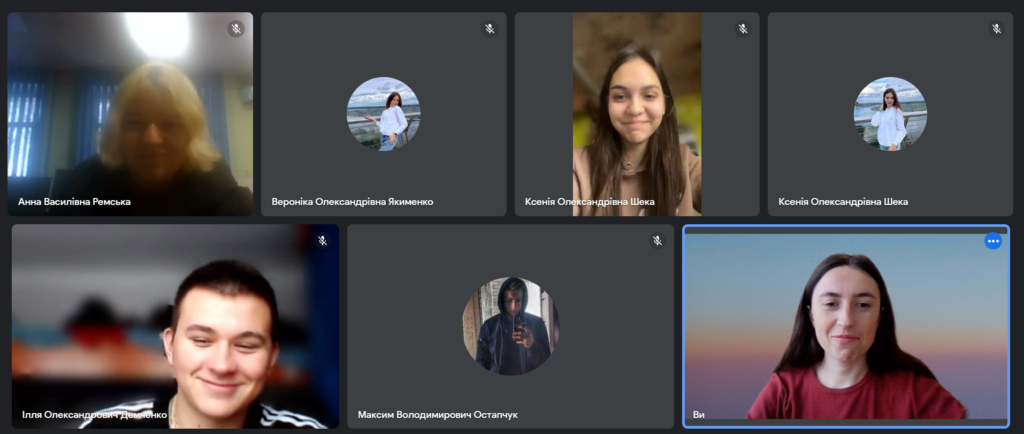Click the muted mic icon on Максим Остапчук's tile
The height and width of the screenshot is (434, 1024).
(x=657, y=241)
